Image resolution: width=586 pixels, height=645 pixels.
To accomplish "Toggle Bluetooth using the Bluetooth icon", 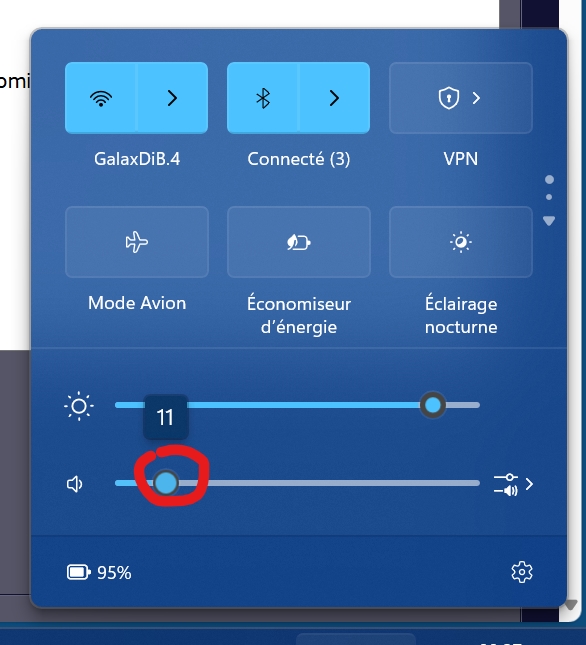I will 262,98.
